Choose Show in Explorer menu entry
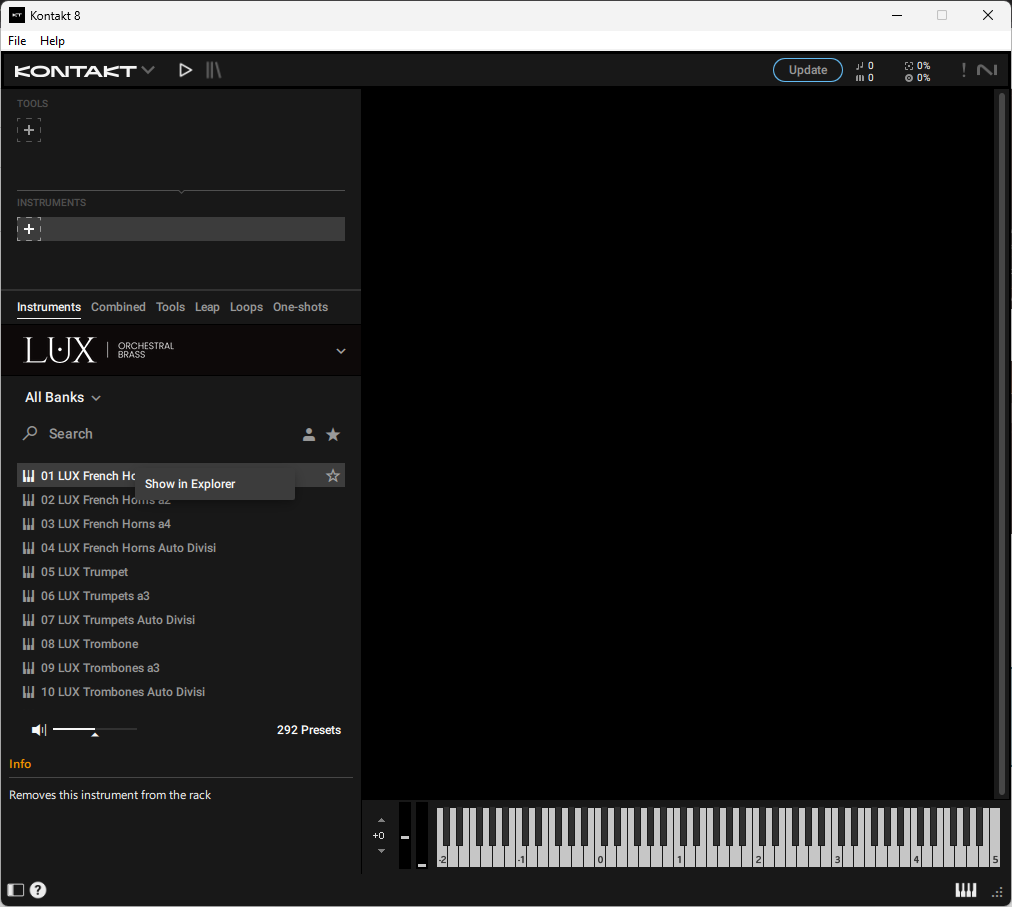The height and width of the screenshot is (907, 1012). point(215,484)
